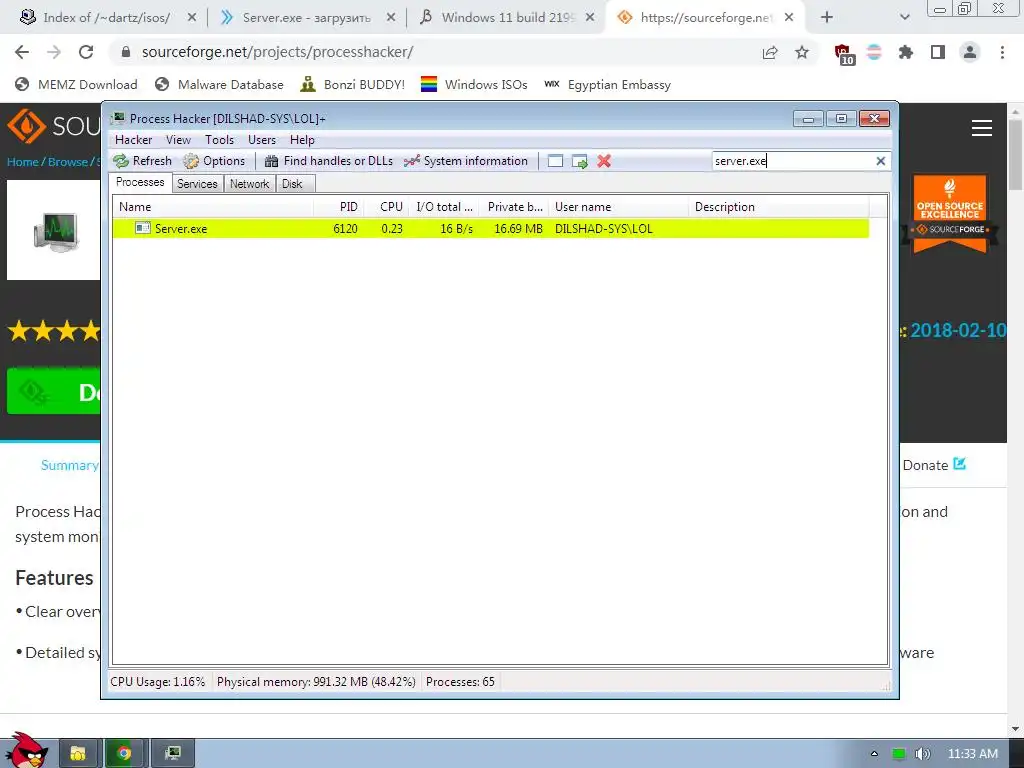Select the Server.exe process row
This screenshot has height=768, width=1024.
[490, 229]
